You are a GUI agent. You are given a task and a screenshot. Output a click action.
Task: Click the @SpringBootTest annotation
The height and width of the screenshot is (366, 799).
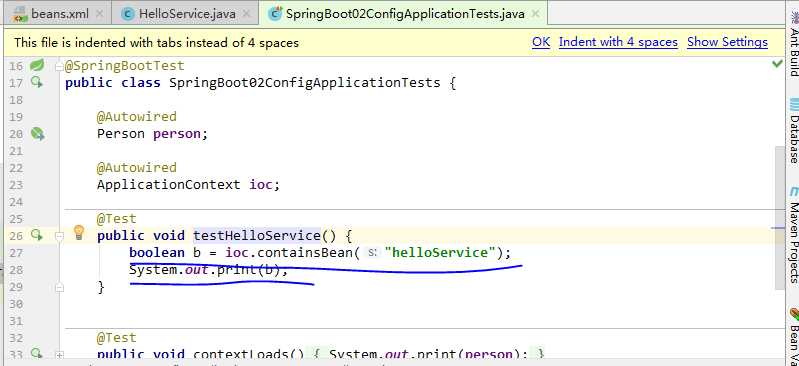coord(125,66)
